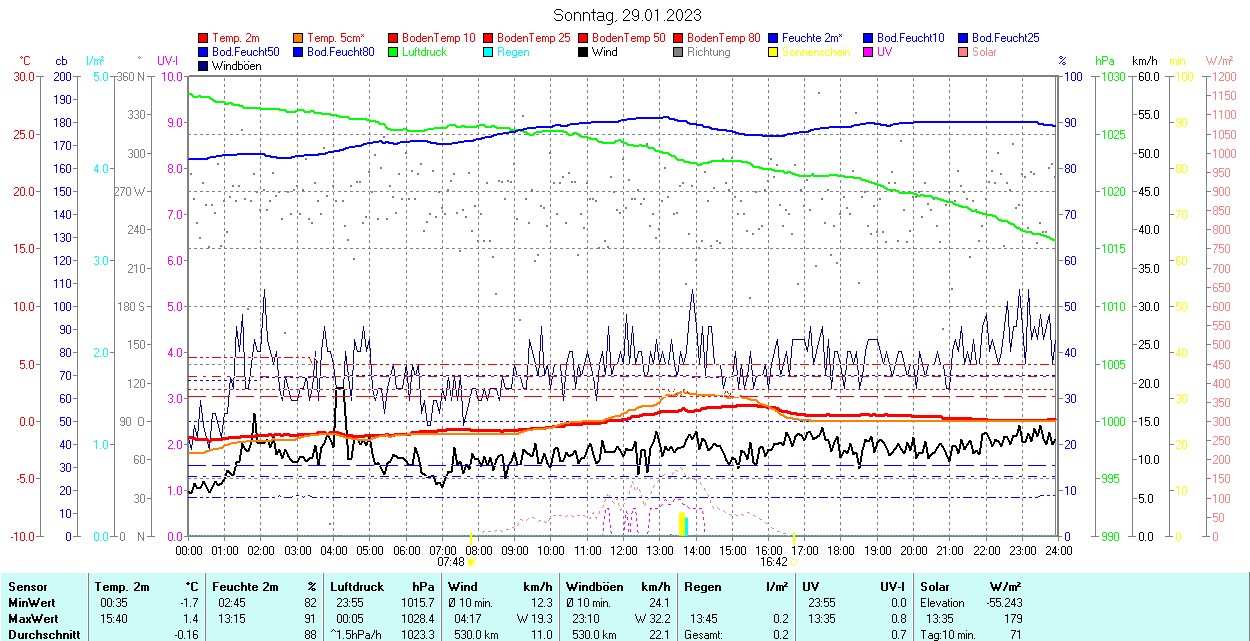Viewport: 1250px width, 641px height.
Task: Click the BodenTemp 80 legend label
Action: tap(724, 38)
